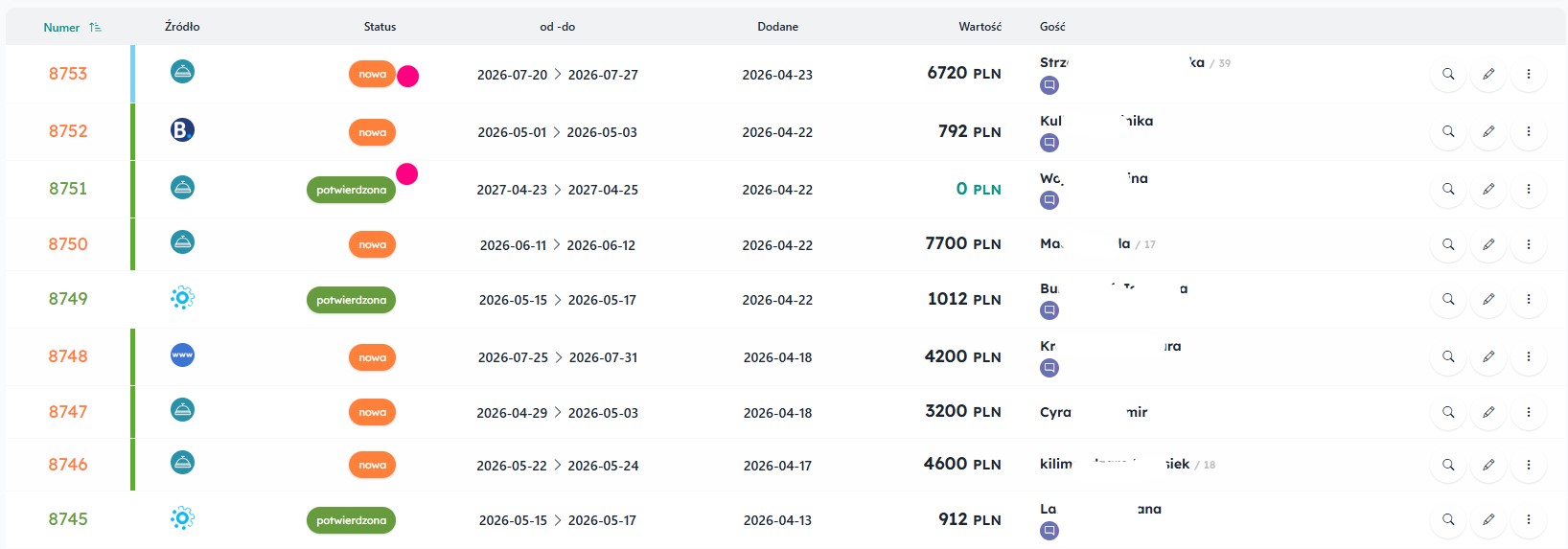The width and height of the screenshot is (1568, 549).
Task: Click the bell source icon on row 8750
Action: pyautogui.click(x=182, y=242)
